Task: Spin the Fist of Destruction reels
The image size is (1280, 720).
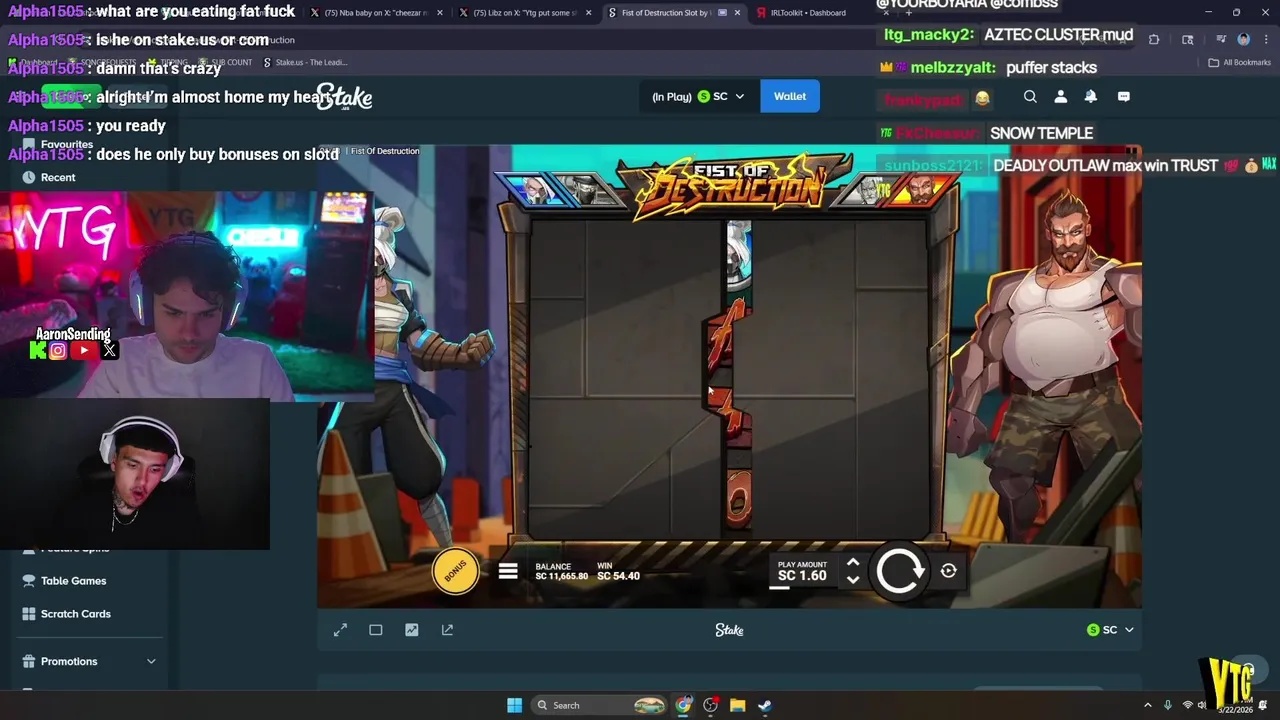Action: (x=899, y=571)
